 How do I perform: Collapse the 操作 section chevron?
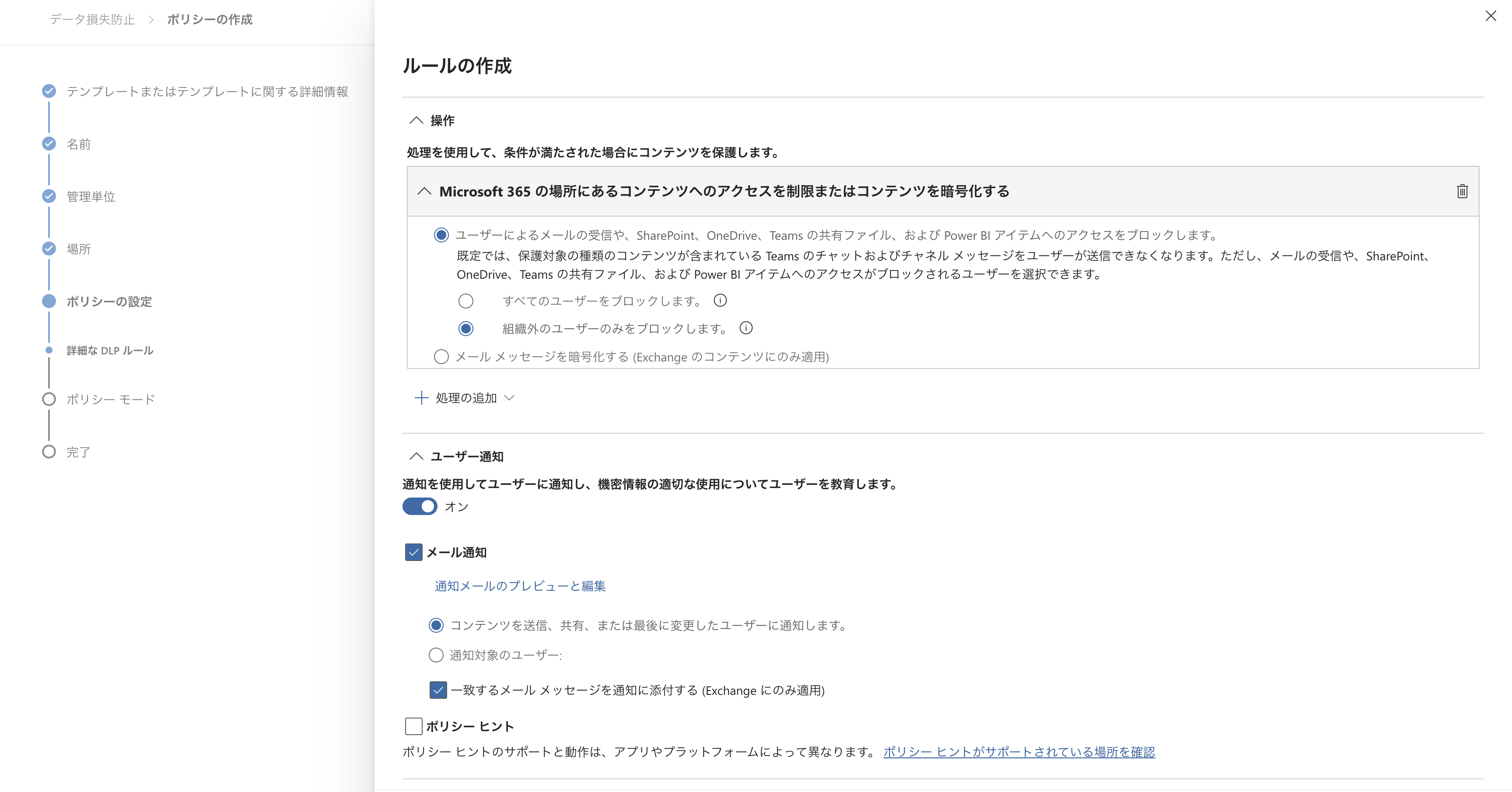point(416,120)
